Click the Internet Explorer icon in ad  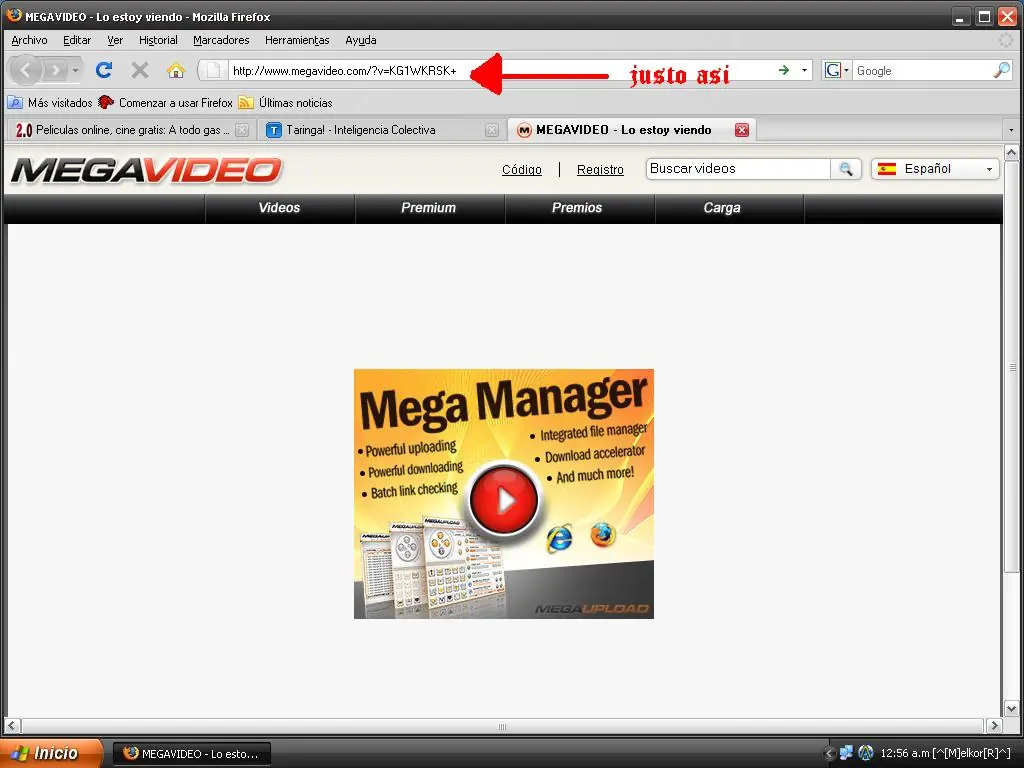tap(560, 538)
